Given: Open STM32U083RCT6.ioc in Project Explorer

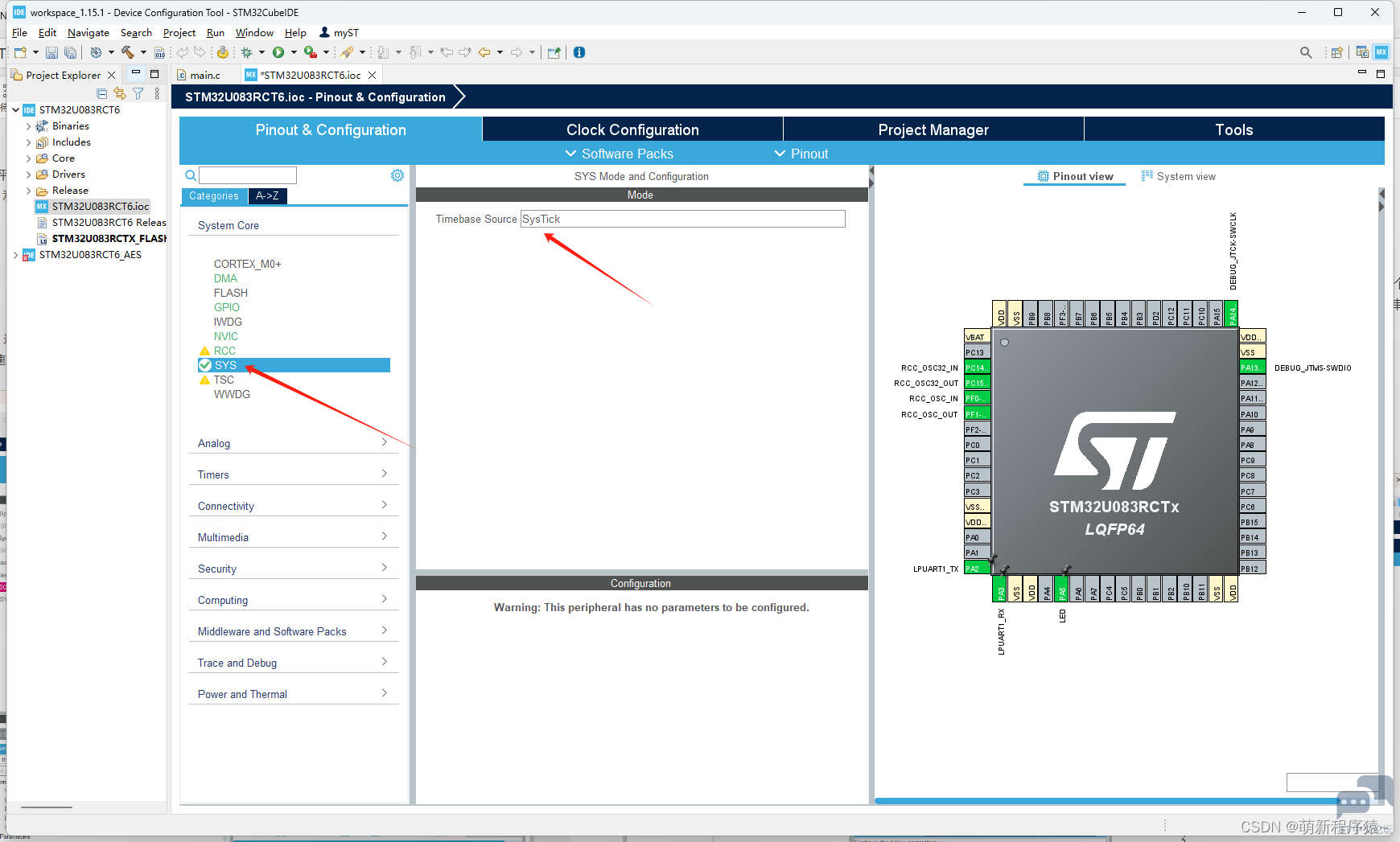Looking at the screenshot, I should click(101, 207).
